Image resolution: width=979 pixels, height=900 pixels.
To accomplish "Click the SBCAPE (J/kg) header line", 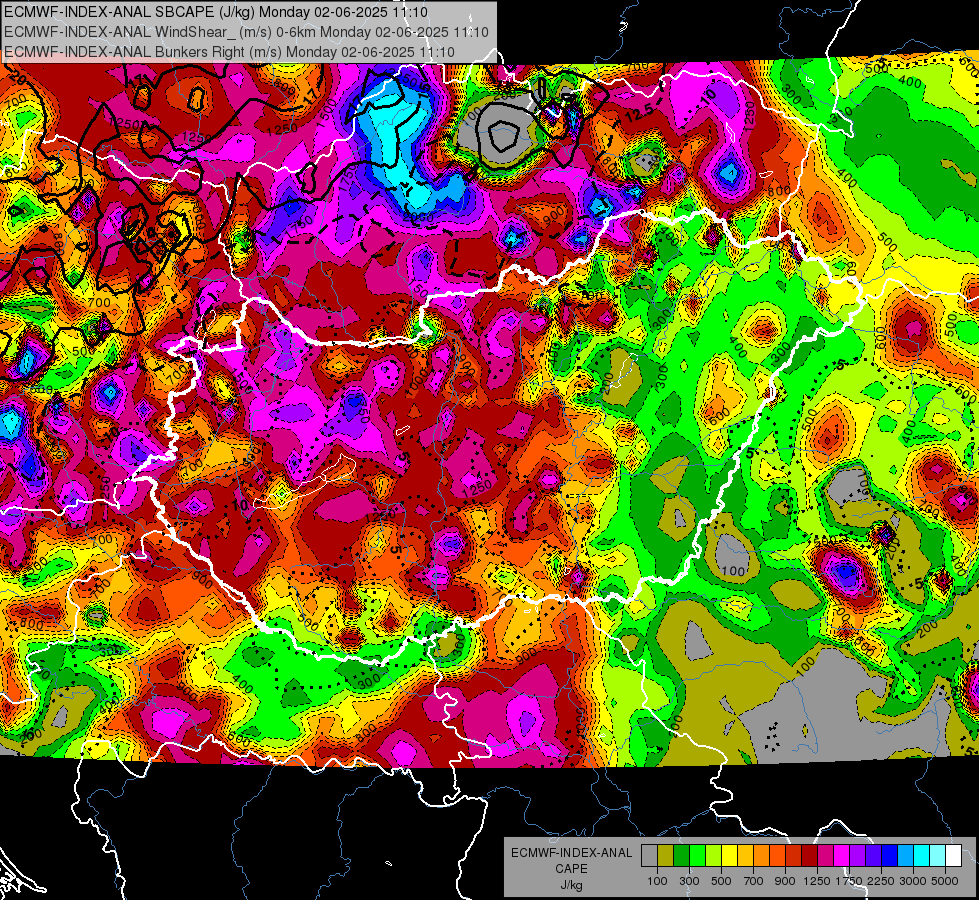I will (x=216, y=12).
